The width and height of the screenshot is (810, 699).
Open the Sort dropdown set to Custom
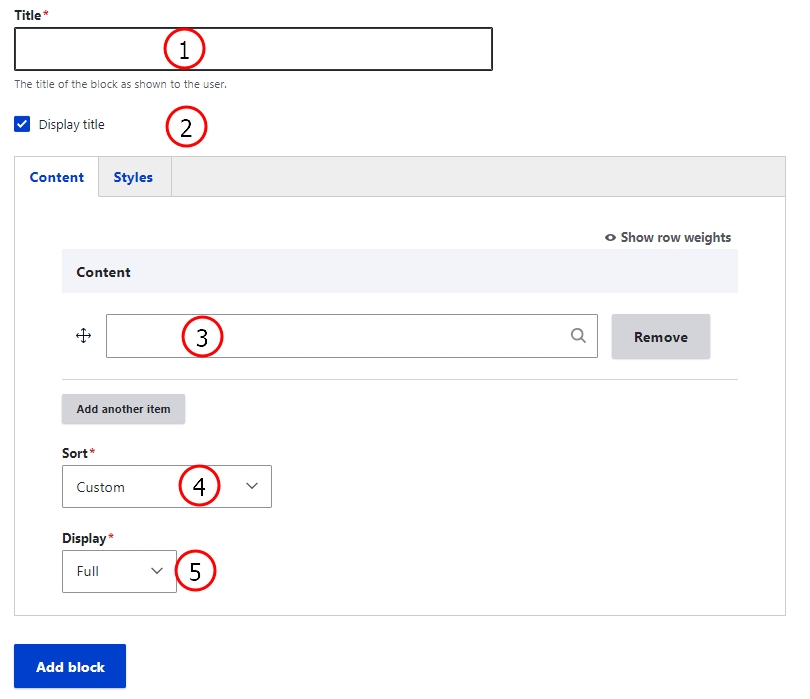pyautogui.click(x=167, y=487)
